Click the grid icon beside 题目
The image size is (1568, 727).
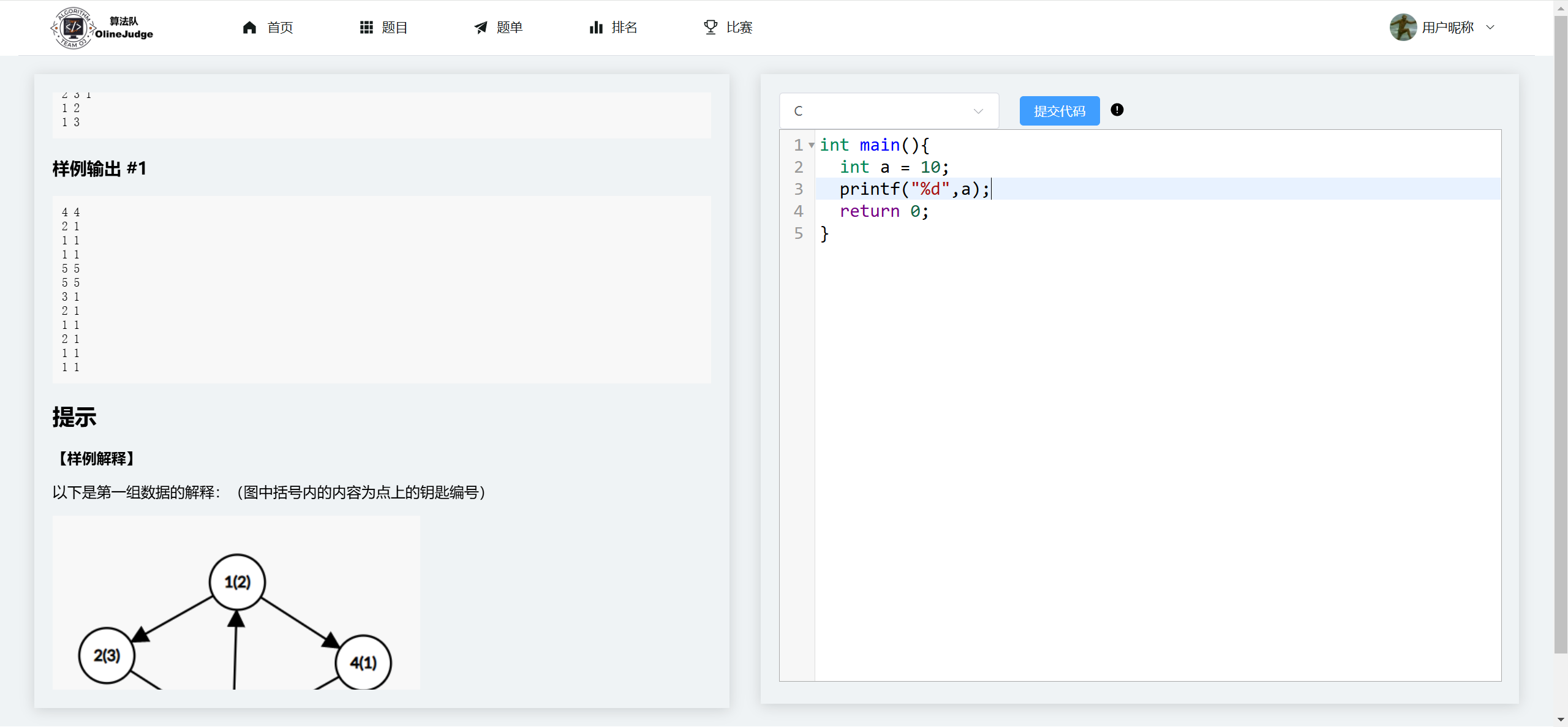tap(366, 28)
